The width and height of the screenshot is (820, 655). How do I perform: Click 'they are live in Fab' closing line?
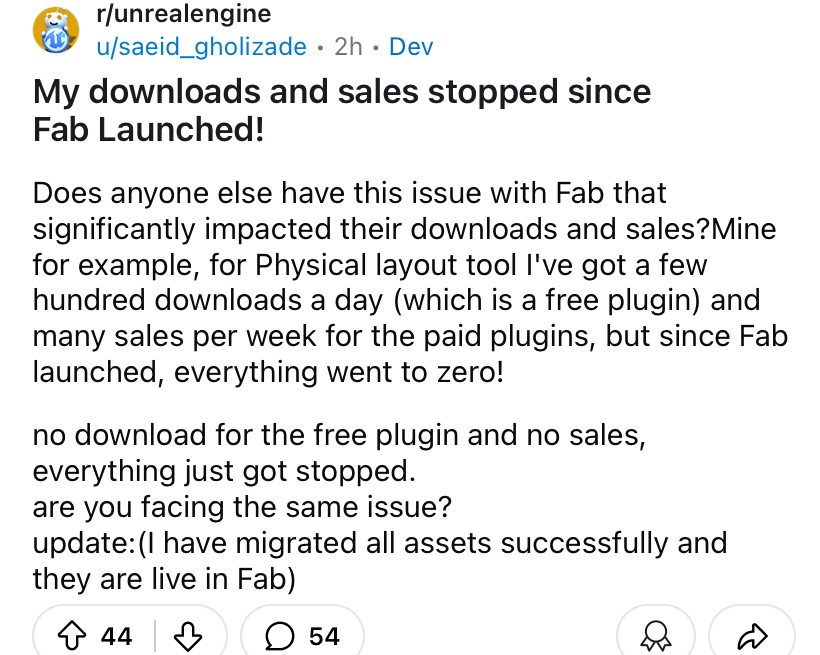click(164, 579)
